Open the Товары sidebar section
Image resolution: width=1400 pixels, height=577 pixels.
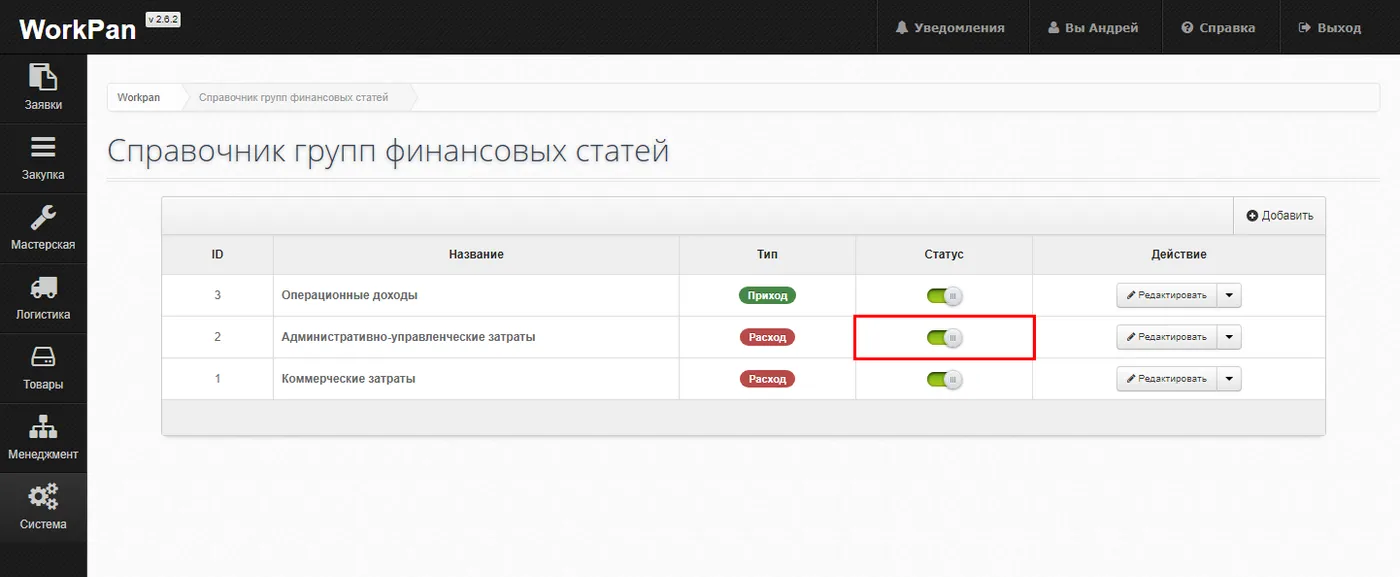[43, 369]
